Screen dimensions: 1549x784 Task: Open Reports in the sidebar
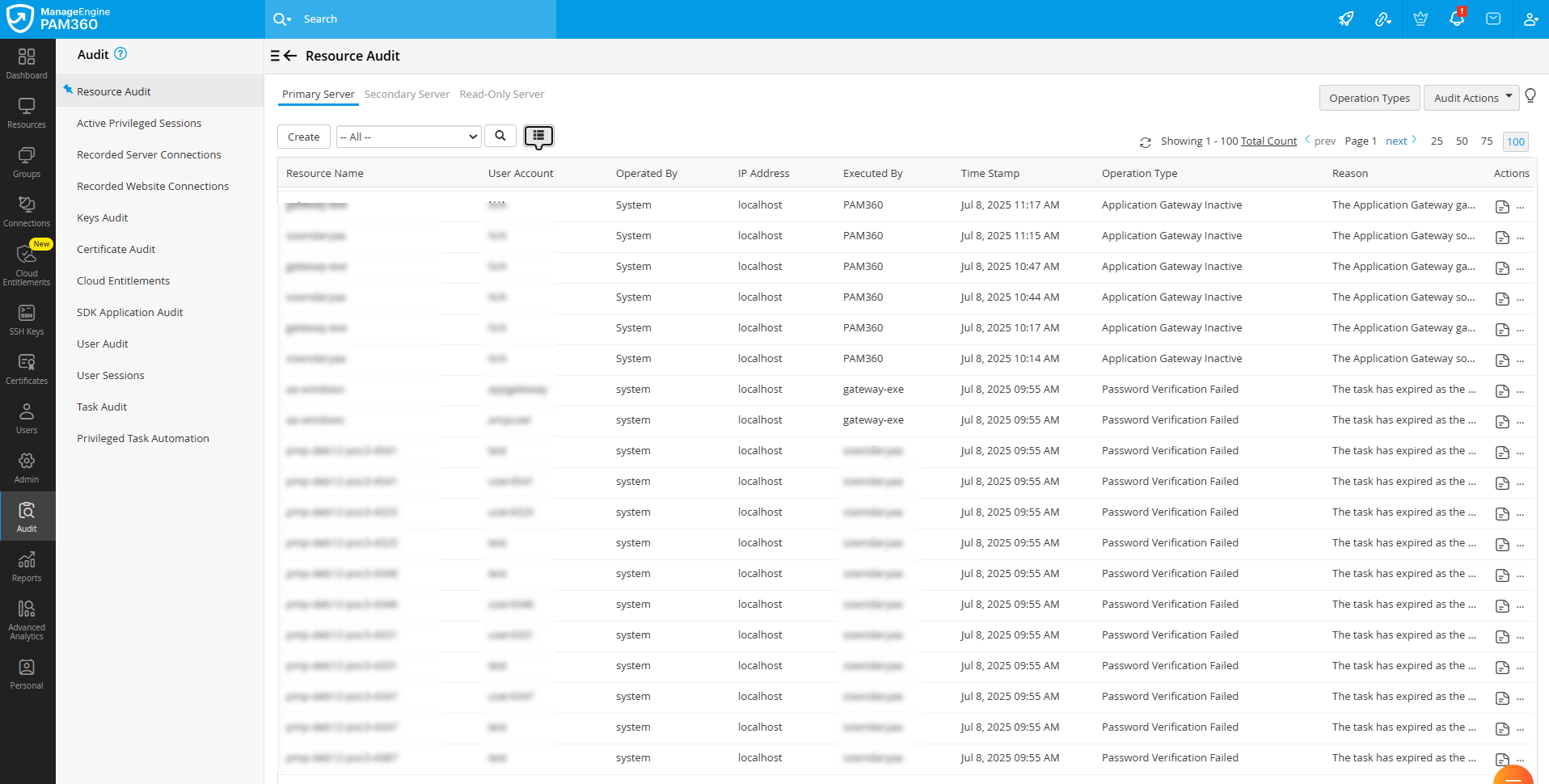(27, 567)
